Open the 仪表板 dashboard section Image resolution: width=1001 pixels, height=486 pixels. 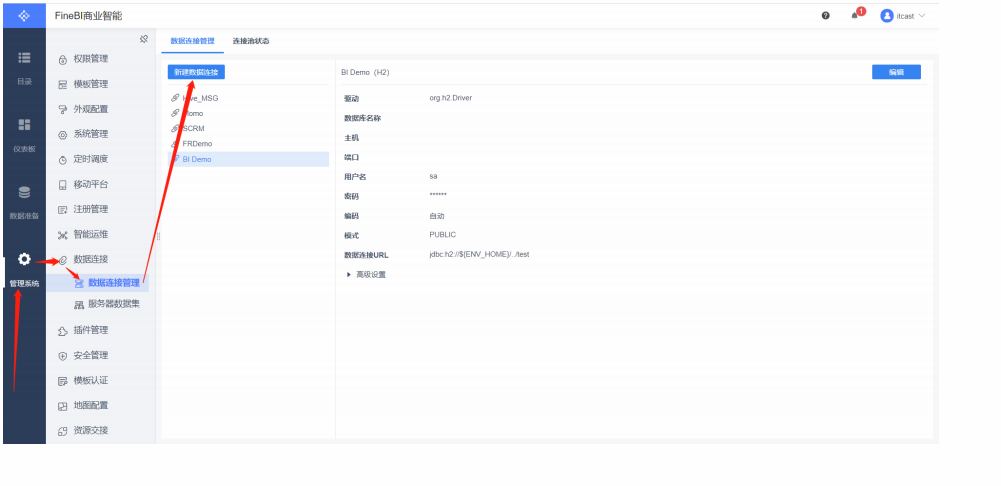point(24,135)
